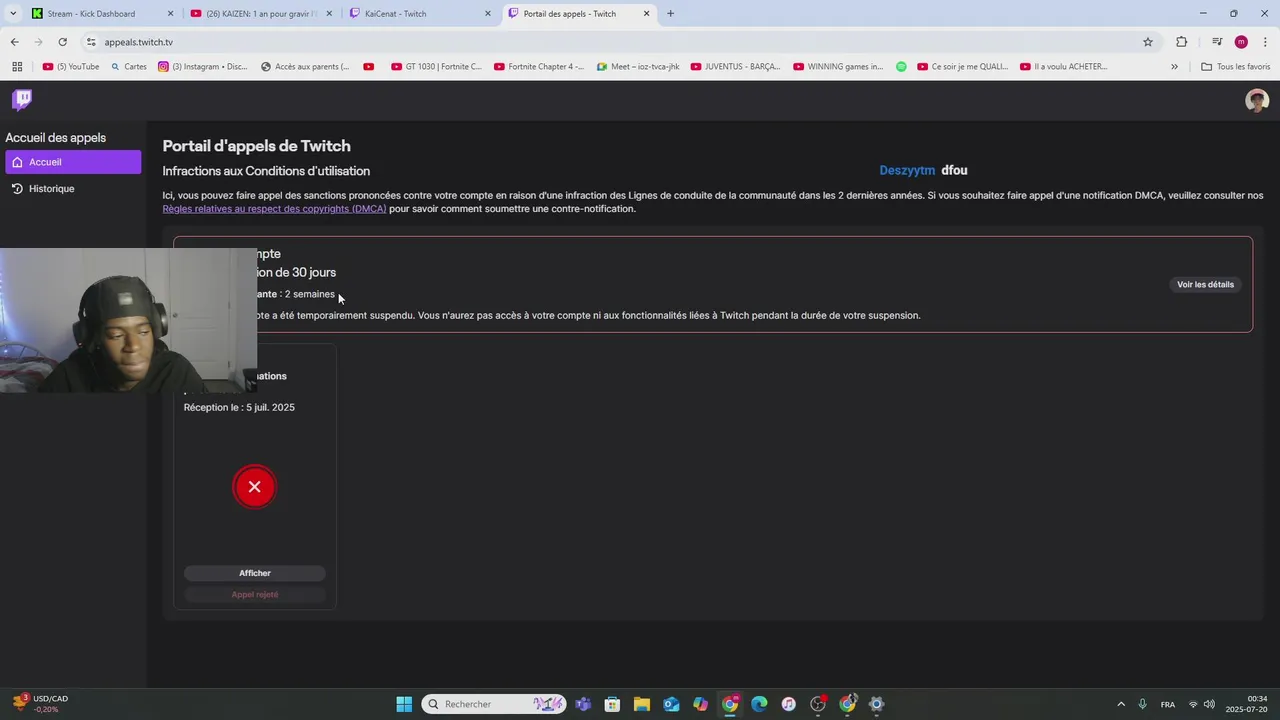Screen dimensions: 1280x720
Task: Open the USD/CAD widget on the taskbar
Action: (40, 704)
